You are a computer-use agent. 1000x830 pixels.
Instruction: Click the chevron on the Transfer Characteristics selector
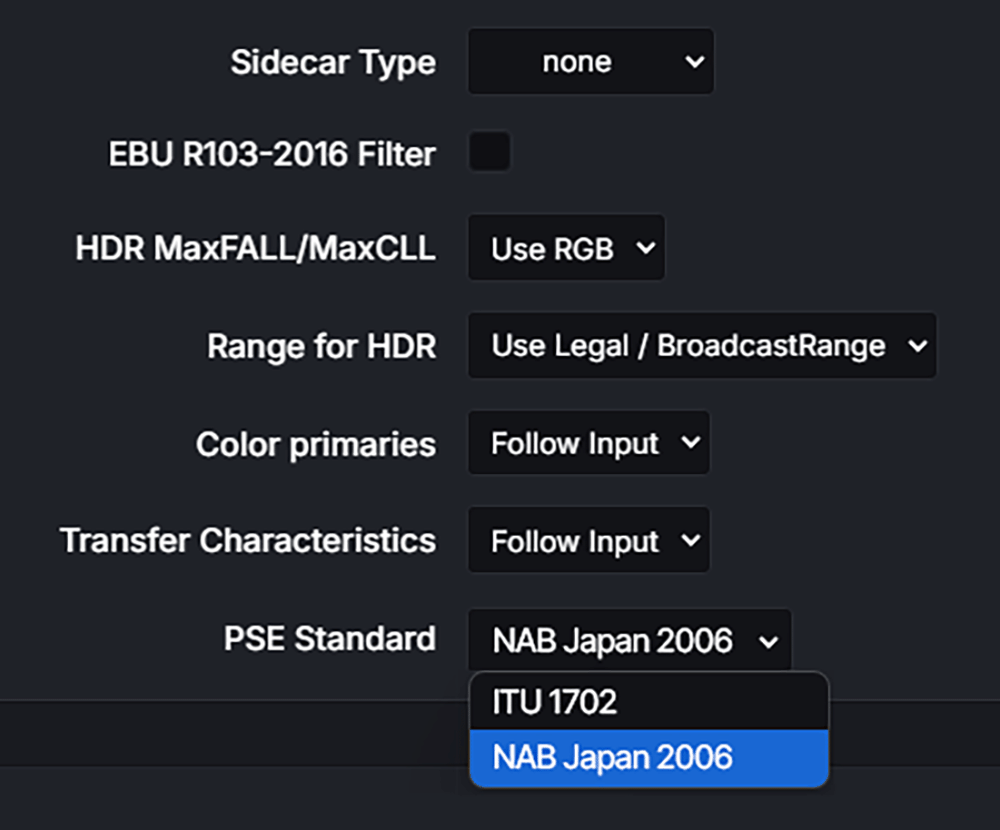click(x=691, y=540)
